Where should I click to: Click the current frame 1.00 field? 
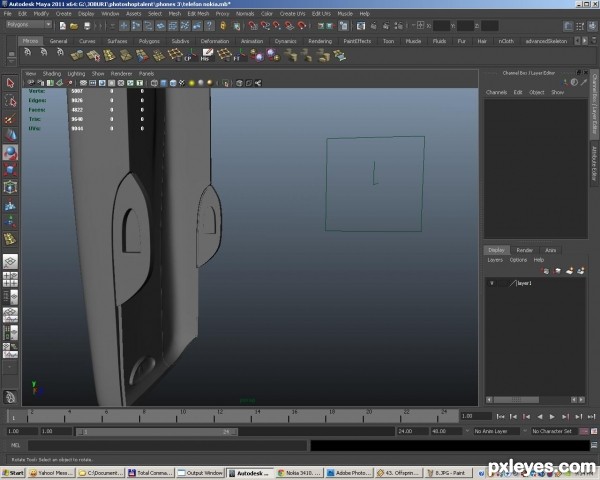(x=476, y=416)
